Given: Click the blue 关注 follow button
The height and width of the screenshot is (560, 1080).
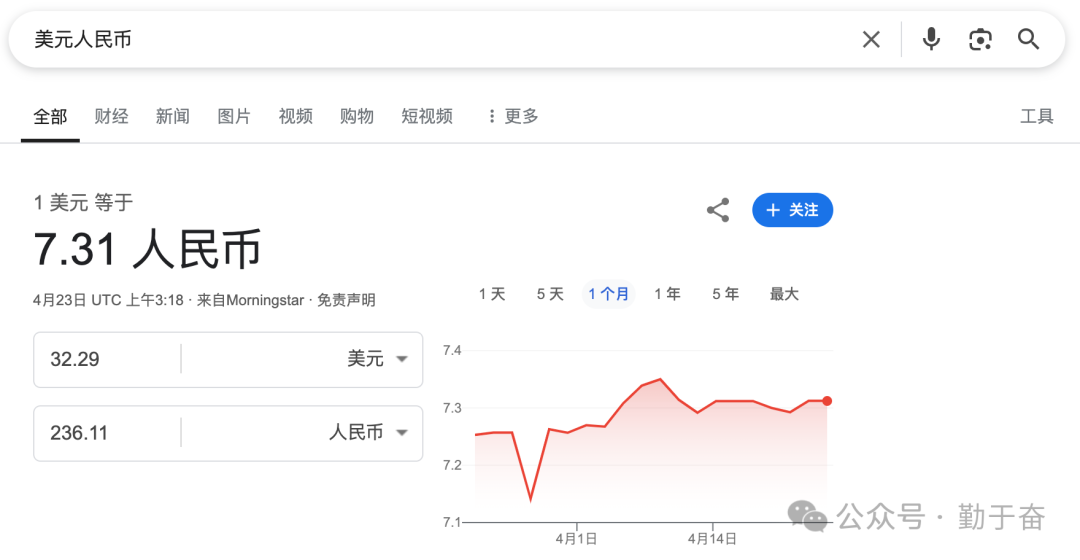Looking at the screenshot, I should click(792, 210).
